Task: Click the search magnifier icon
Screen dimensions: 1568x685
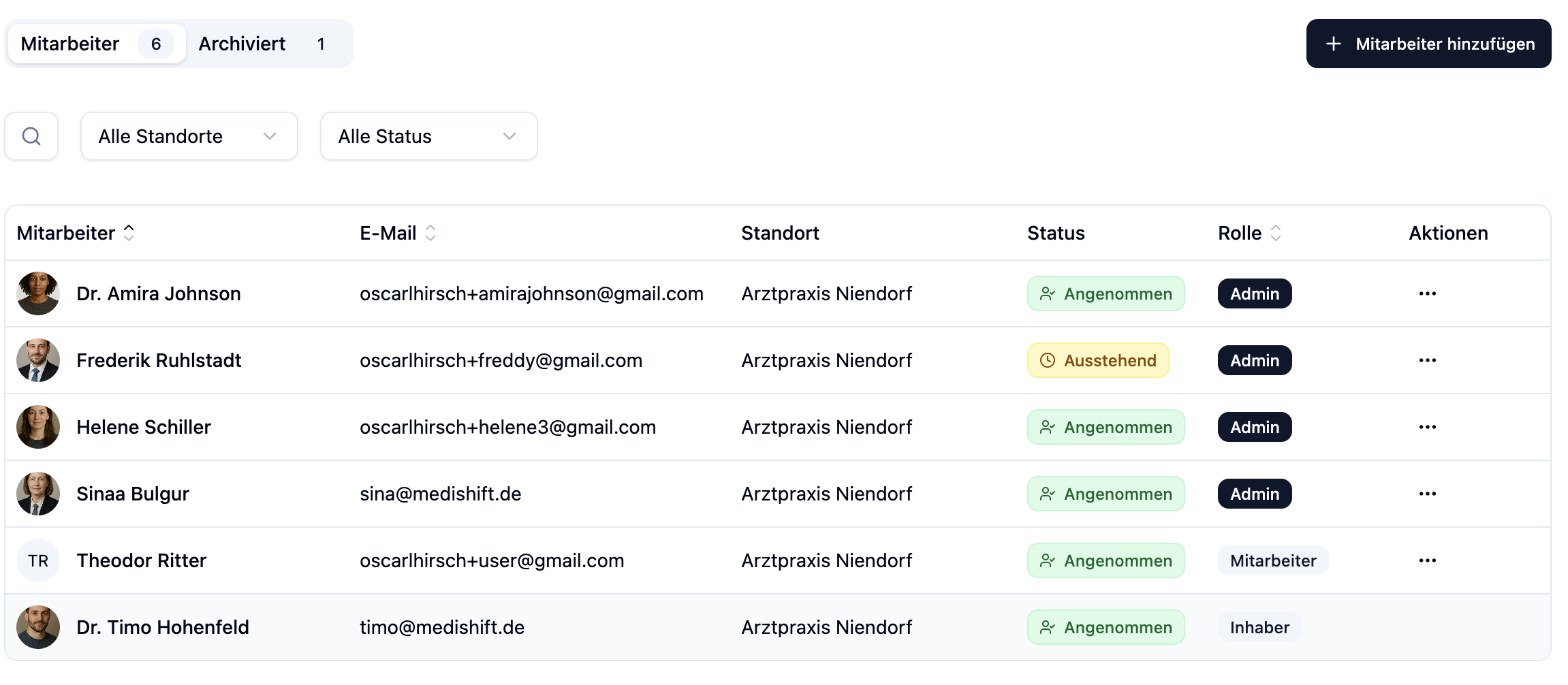Action: click(x=31, y=136)
